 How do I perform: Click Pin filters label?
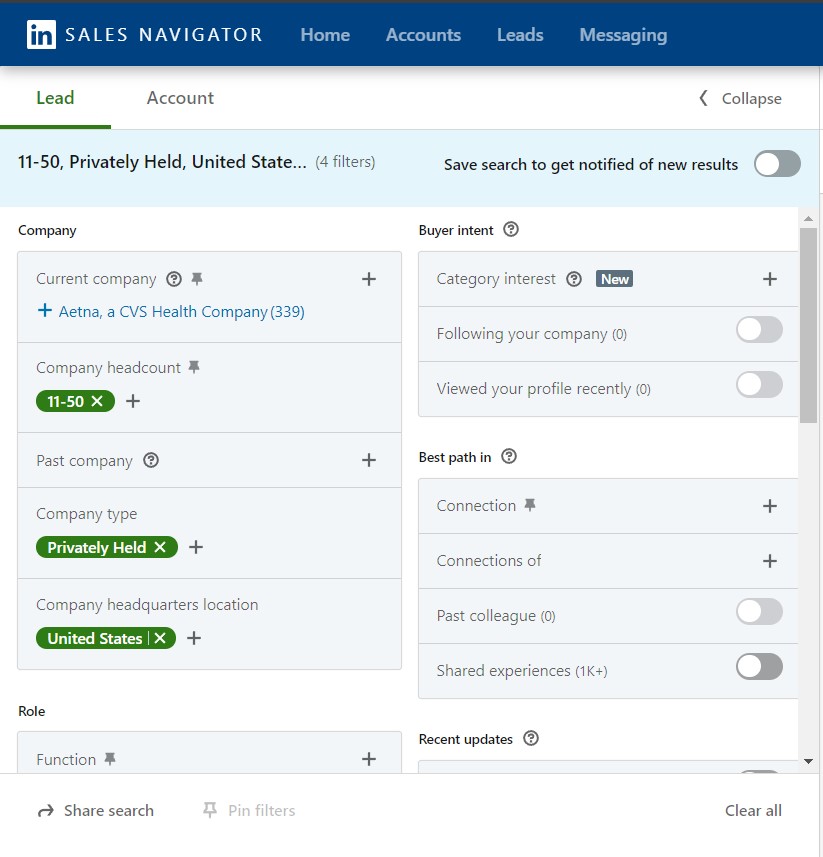[262, 811]
